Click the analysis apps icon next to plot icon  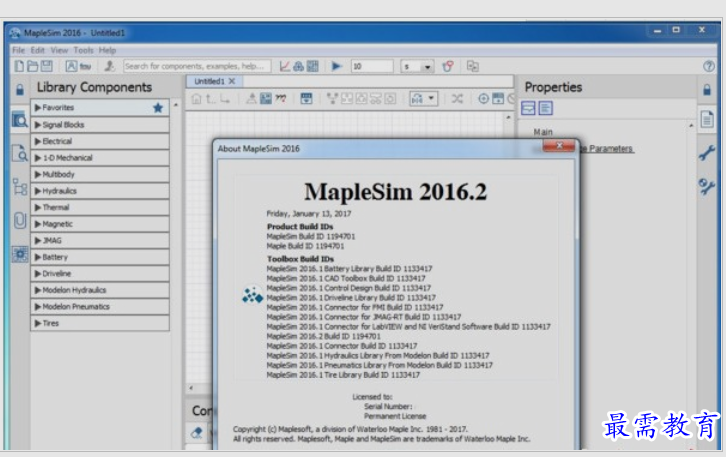299,66
